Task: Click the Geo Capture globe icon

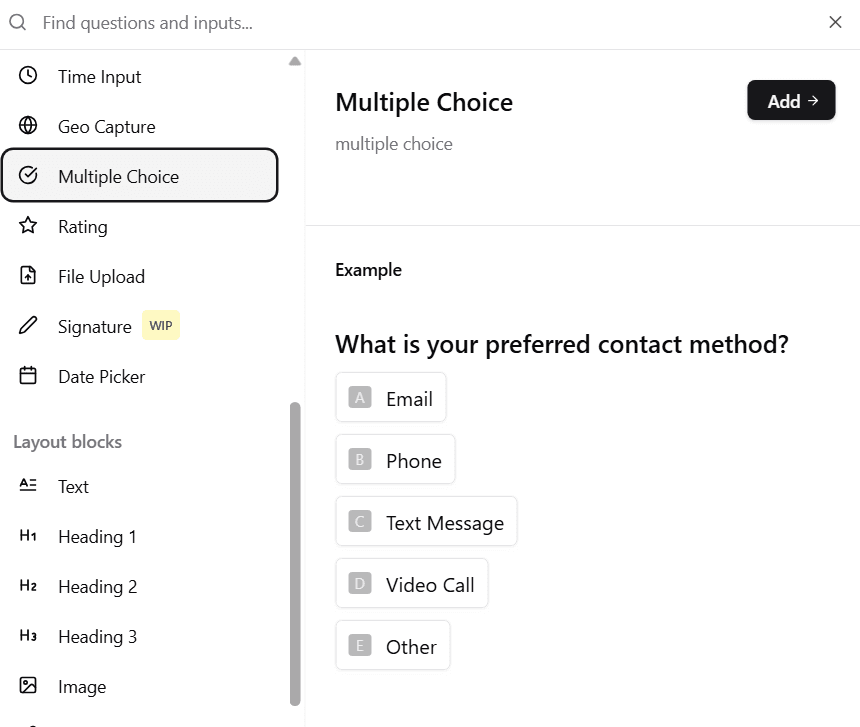Action: pyautogui.click(x=28, y=126)
